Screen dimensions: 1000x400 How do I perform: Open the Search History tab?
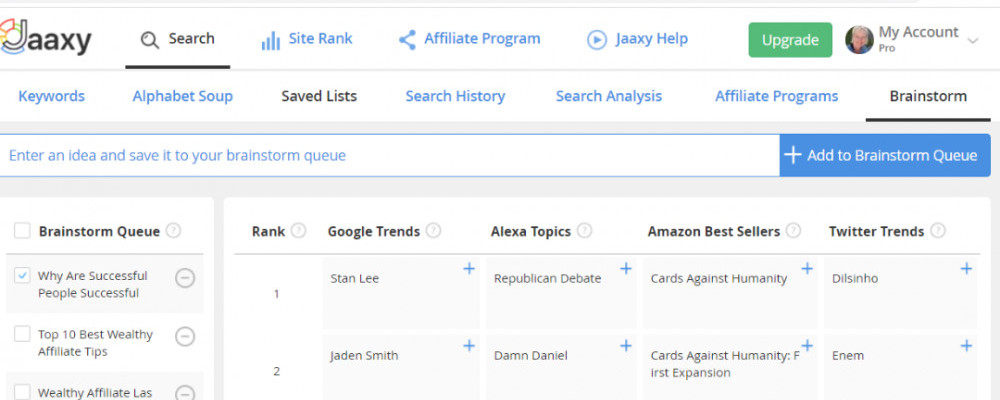coord(455,96)
